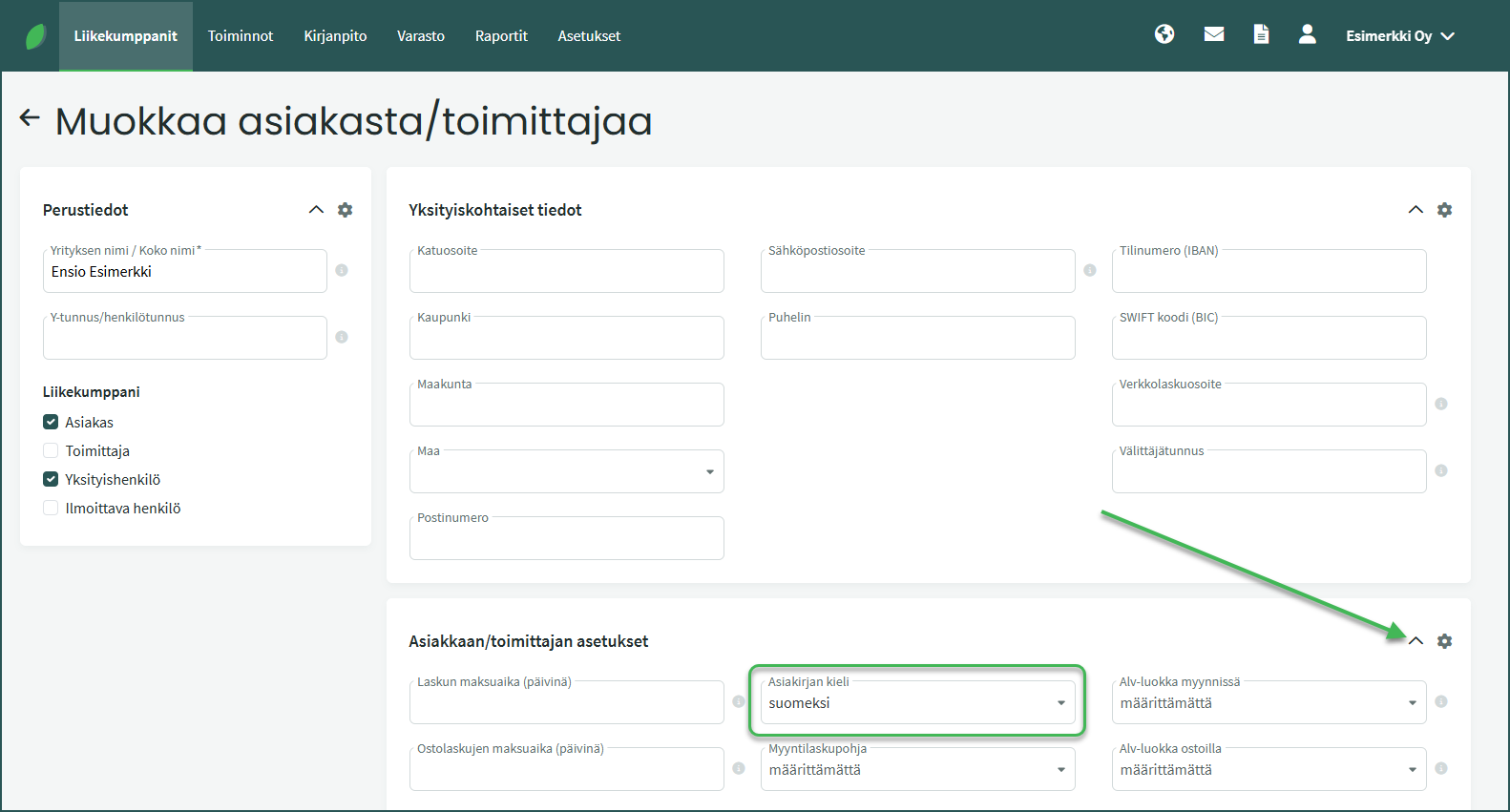Open the user profile icon
The height and width of the screenshot is (812, 1510).
[x=1307, y=35]
